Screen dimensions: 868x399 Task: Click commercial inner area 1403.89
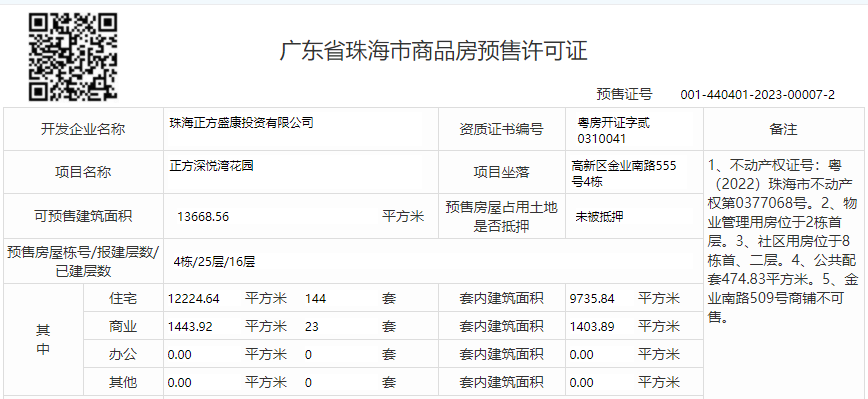(592, 327)
